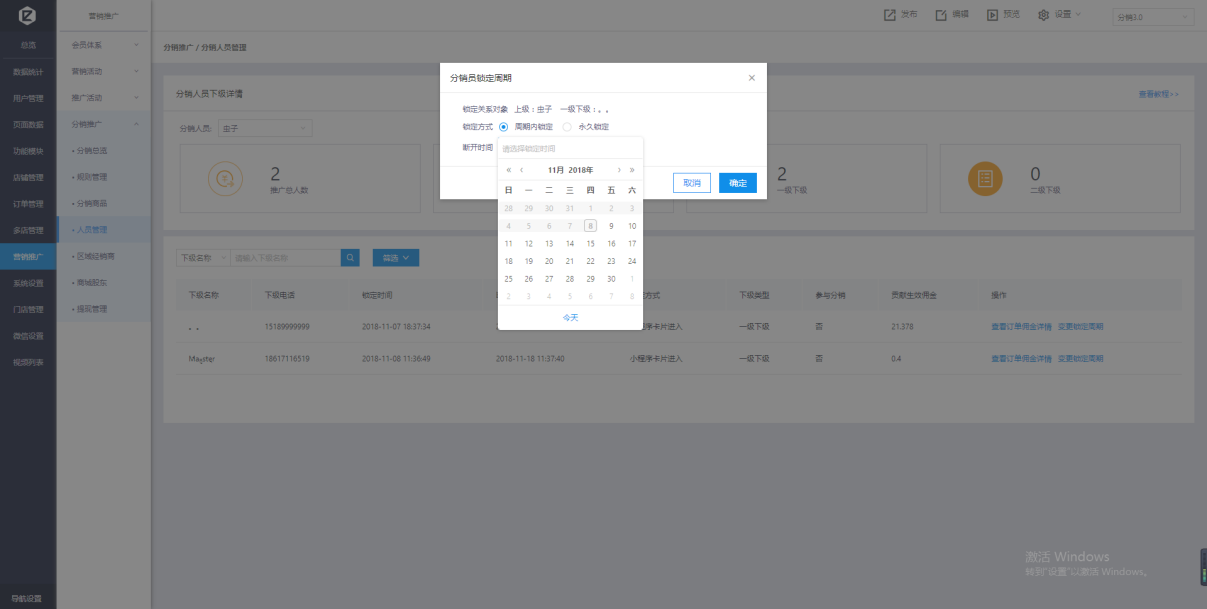This screenshot has height=609, width=1207.
Task: Go to next month in the calendar
Action: click(619, 170)
